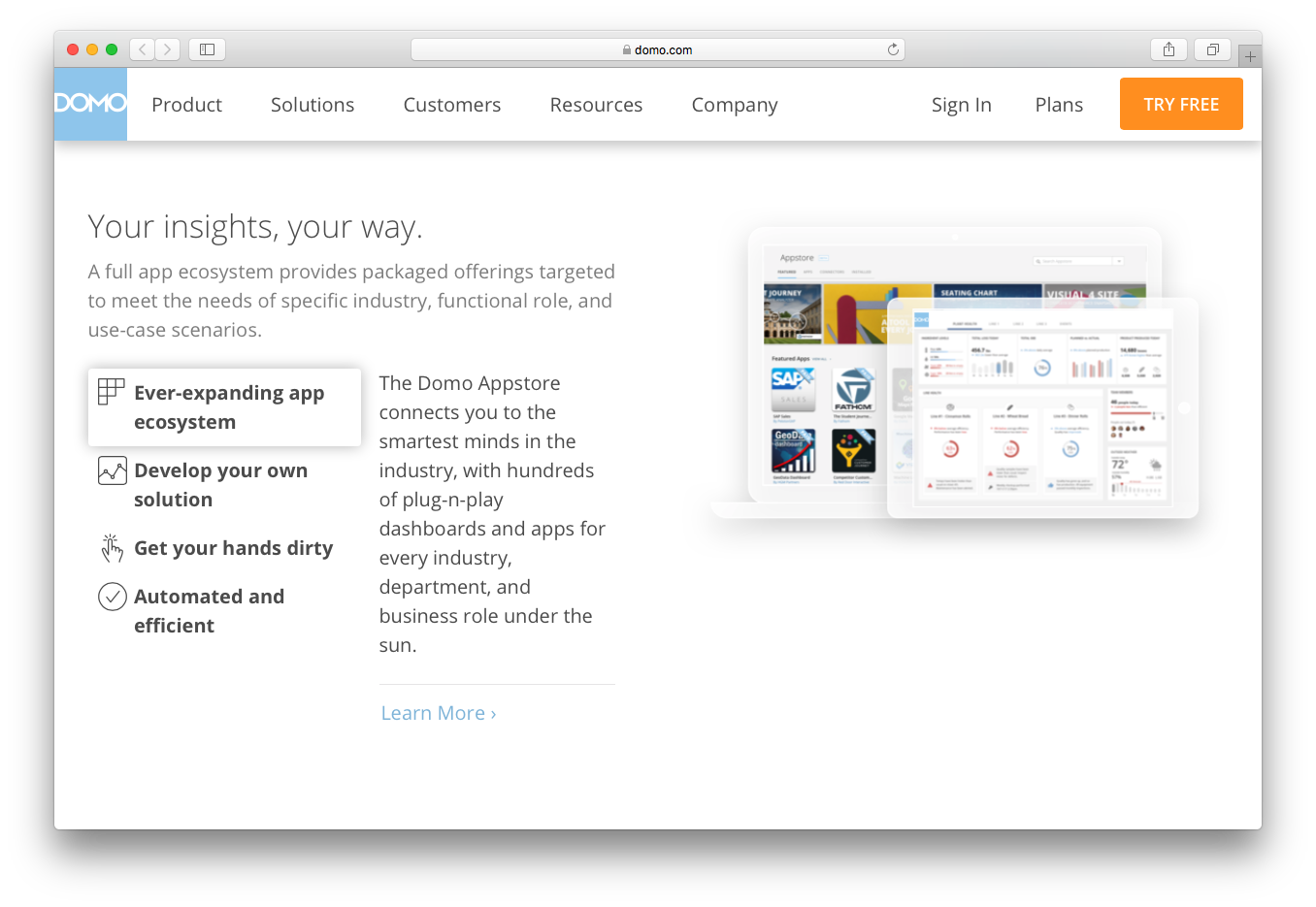Go back with Safari's back arrow
The height and width of the screenshot is (907, 1316).
(x=142, y=49)
